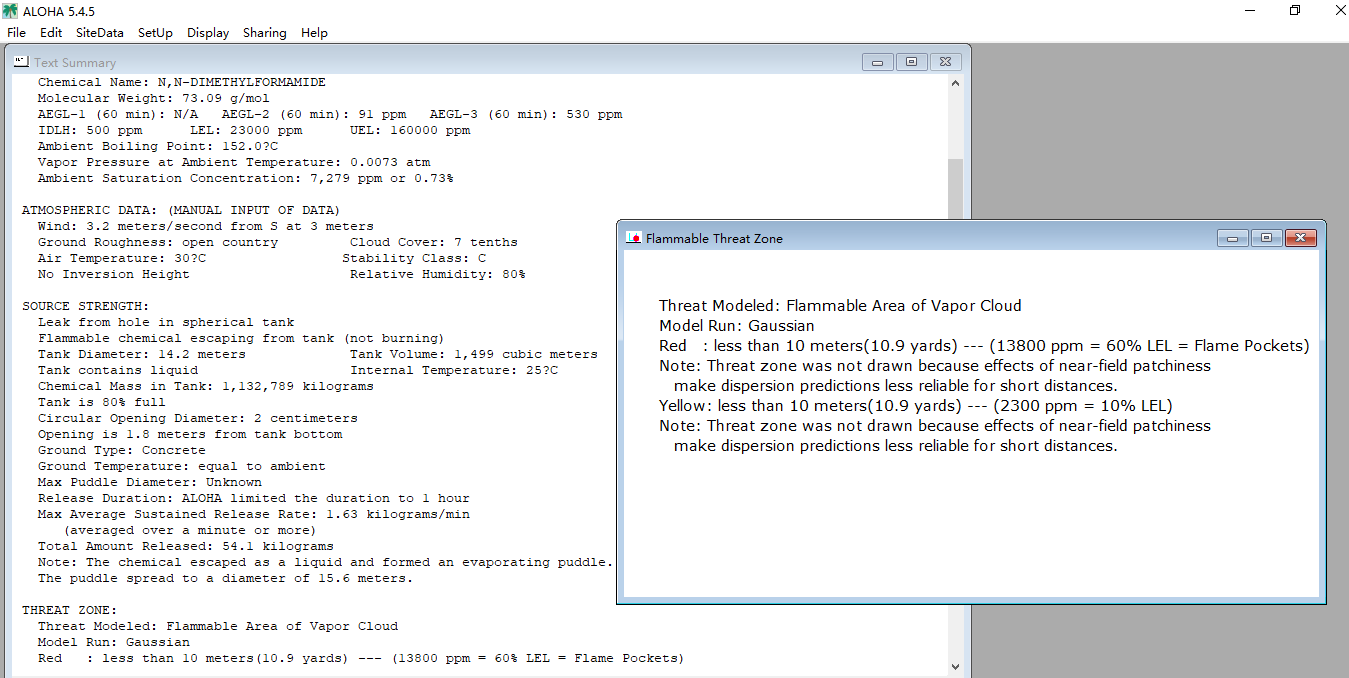This screenshot has height=678, width=1349.
Task: Click the 'Wind: 3.2 meters/second' line
Action: click(x=205, y=226)
